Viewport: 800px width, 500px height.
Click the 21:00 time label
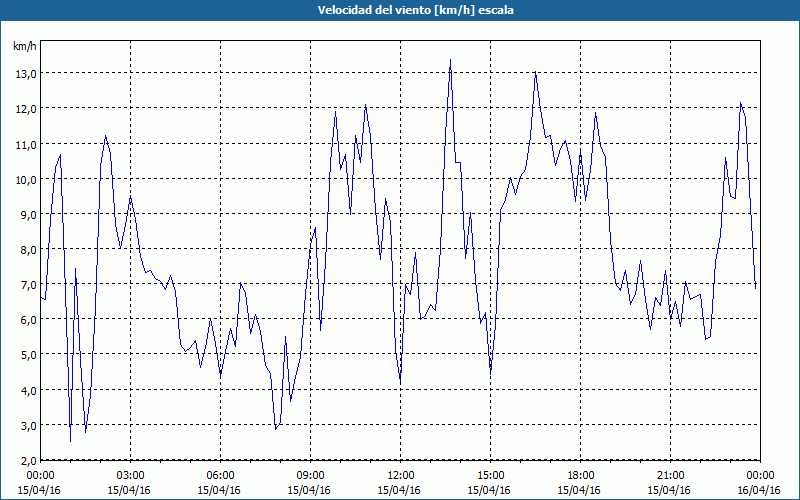point(669,476)
